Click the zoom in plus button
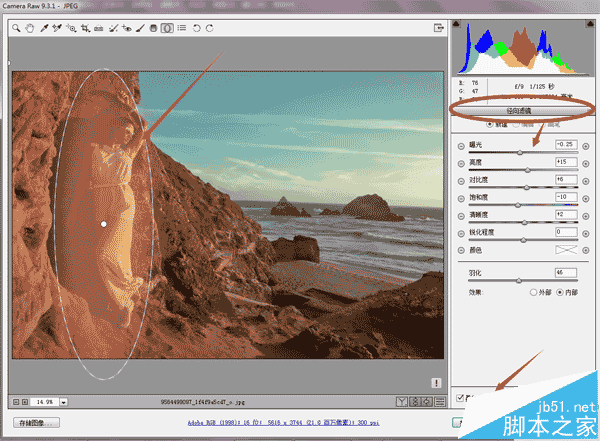Image resolution: width=600 pixels, height=441 pixels. tap(25, 402)
